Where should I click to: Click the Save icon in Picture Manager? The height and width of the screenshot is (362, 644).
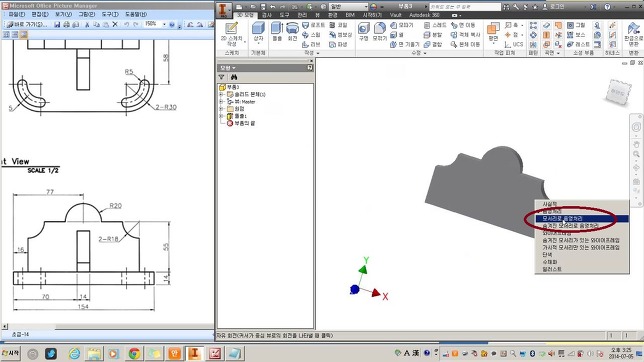57,25
